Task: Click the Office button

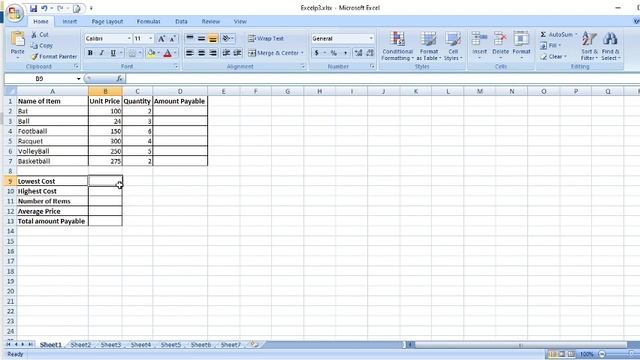Action: coord(14,13)
